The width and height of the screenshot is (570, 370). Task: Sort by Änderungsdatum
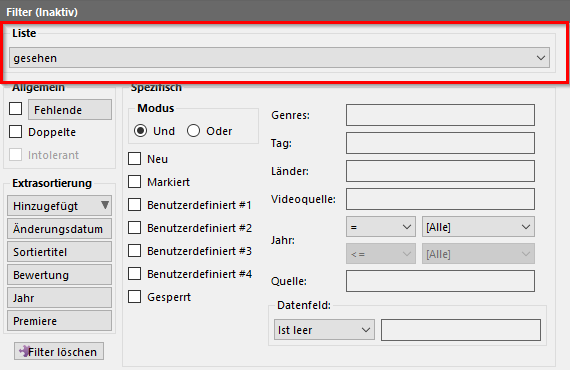59,229
